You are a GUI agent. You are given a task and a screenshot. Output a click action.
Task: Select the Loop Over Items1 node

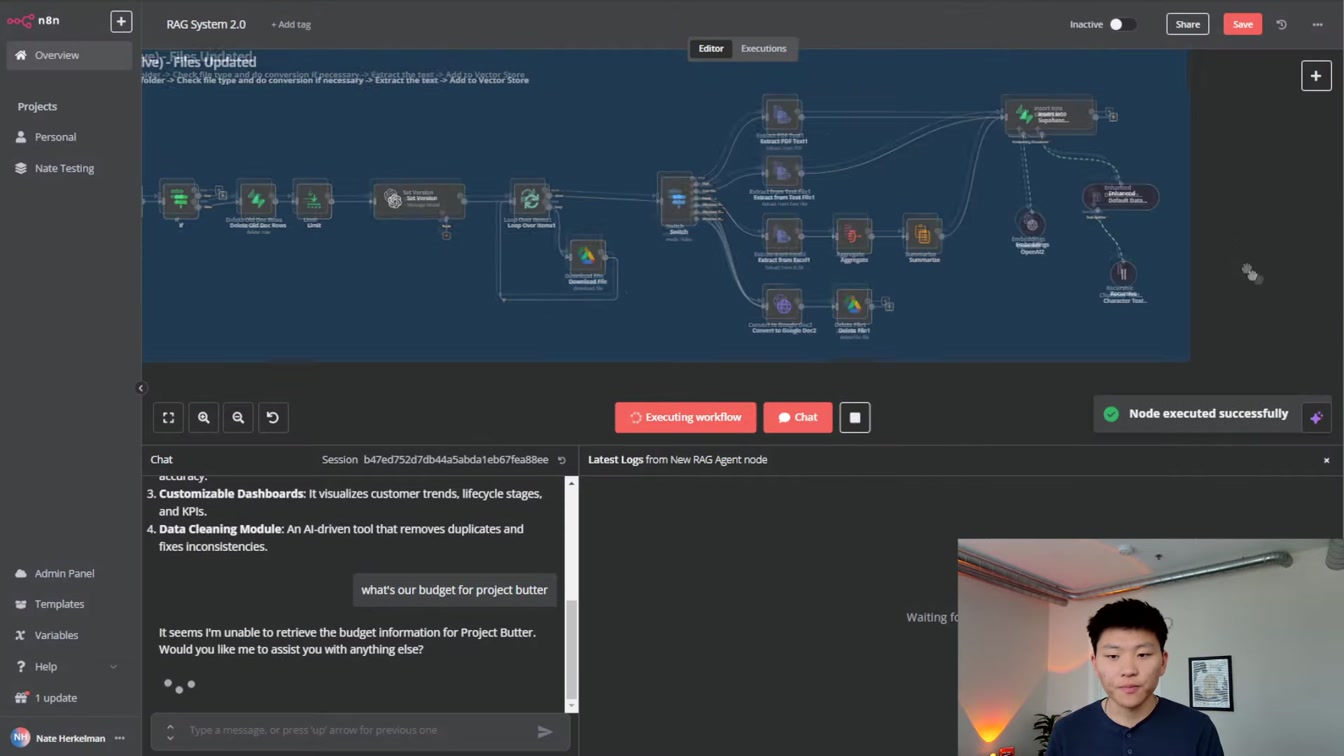click(x=530, y=199)
